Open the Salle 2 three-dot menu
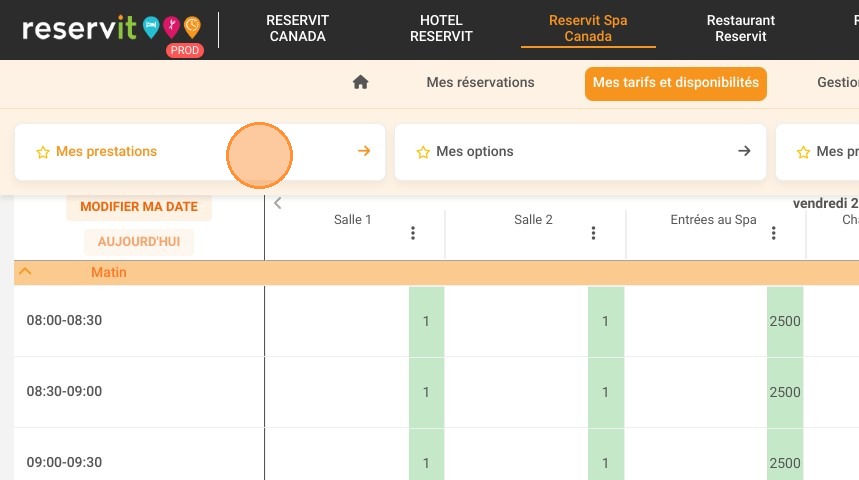 pyautogui.click(x=593, y=233)
